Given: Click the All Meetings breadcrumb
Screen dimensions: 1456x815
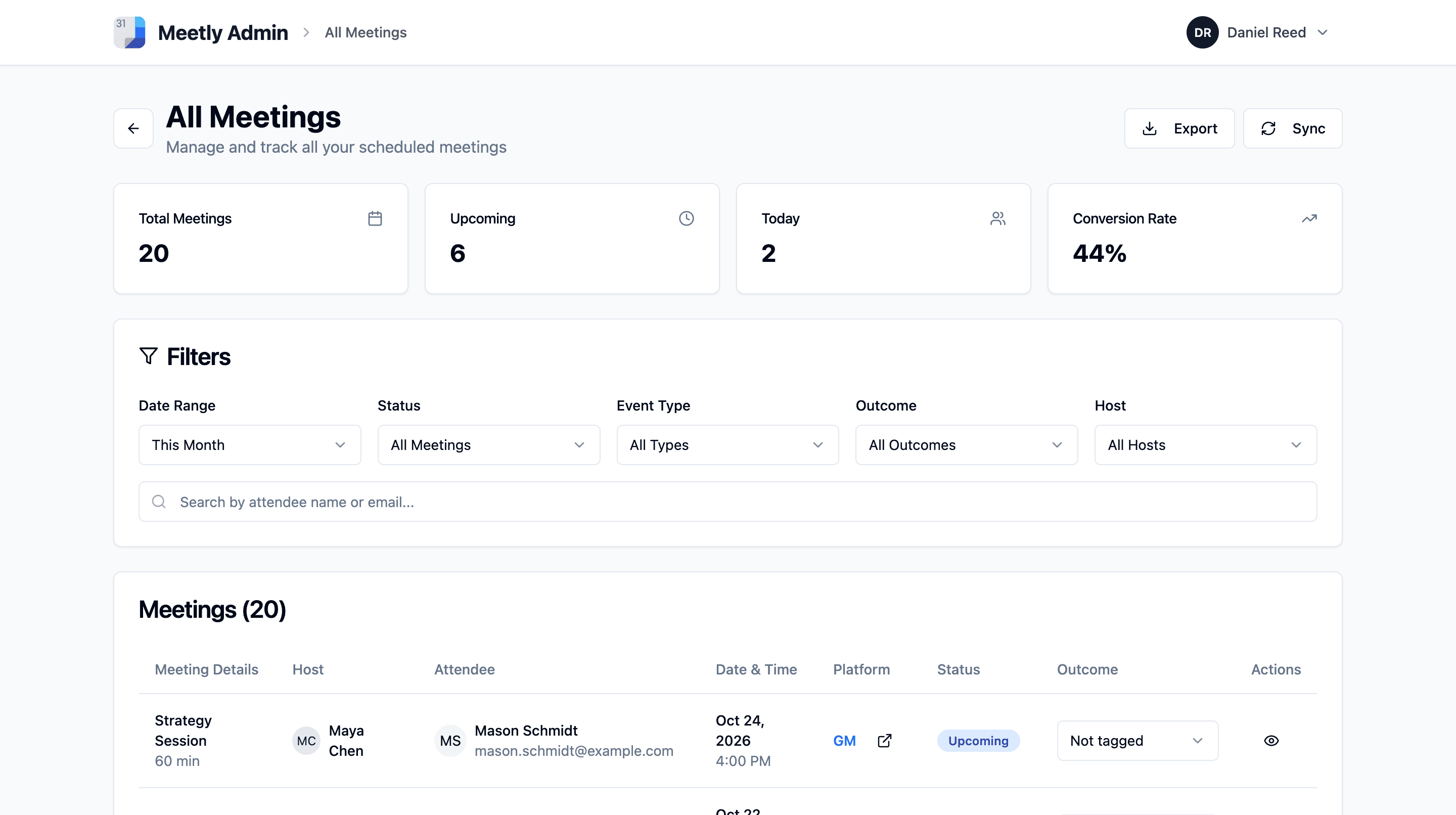Looking at the screenshot, I should (x=366, y=32).
